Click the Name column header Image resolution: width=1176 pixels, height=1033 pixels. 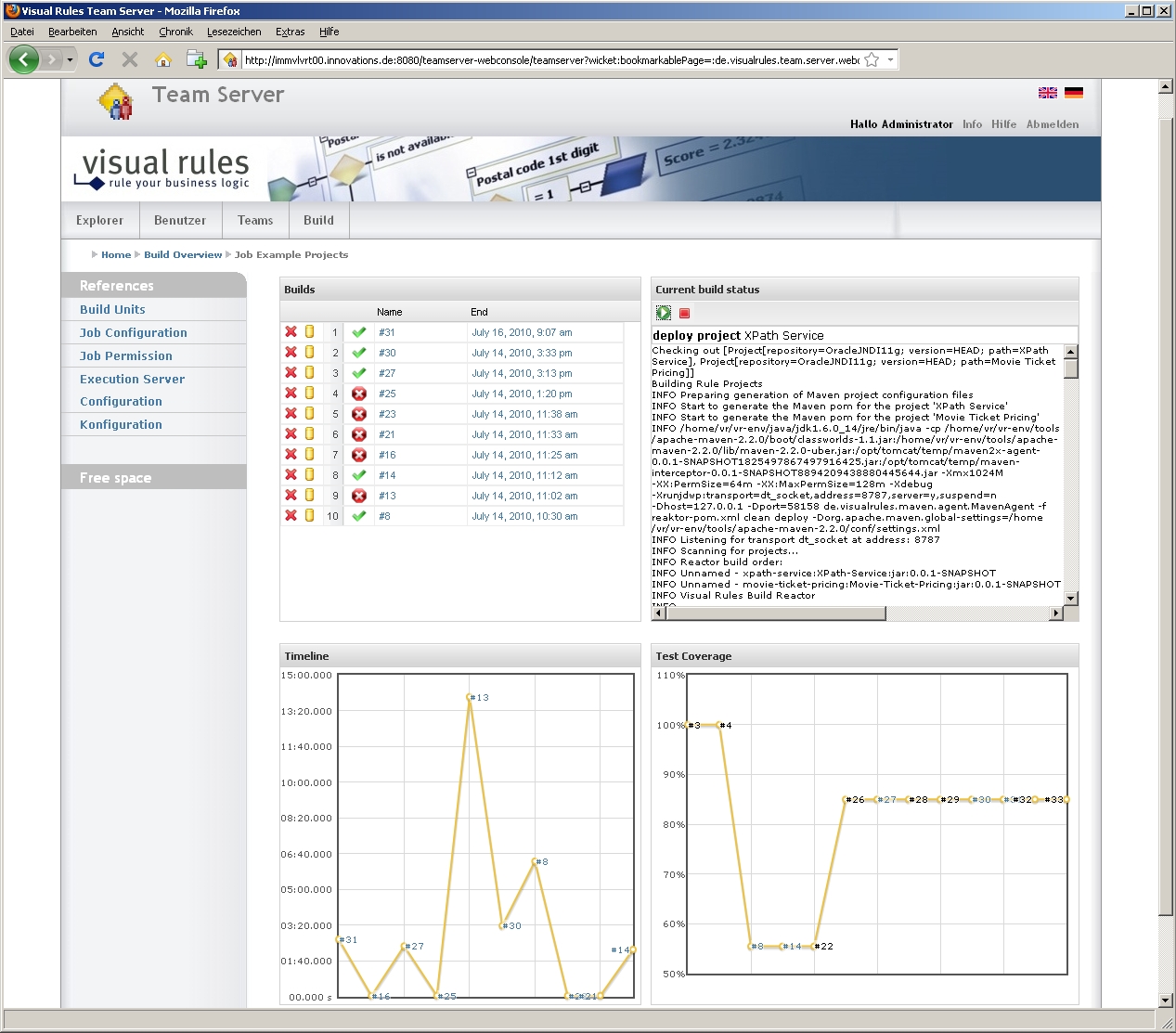(390, 312)
